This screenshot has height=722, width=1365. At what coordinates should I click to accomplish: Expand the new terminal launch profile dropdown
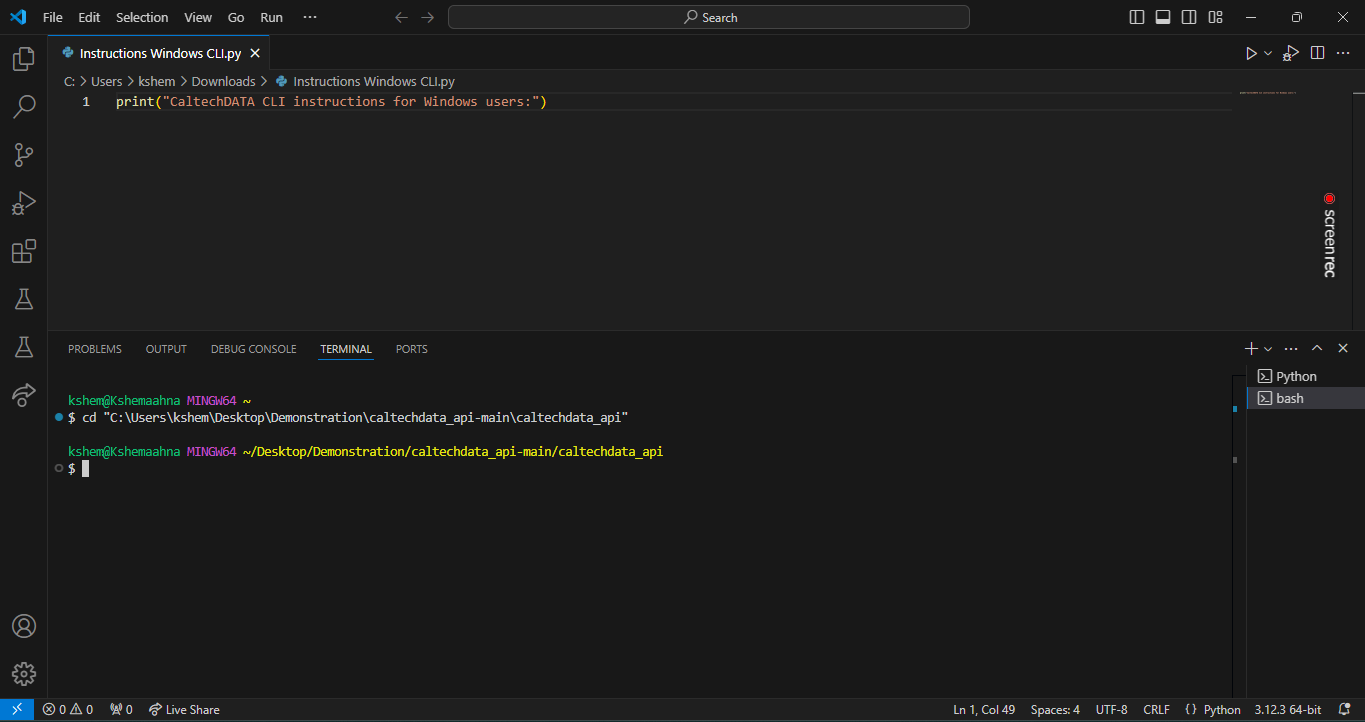tap(1268, 348)
